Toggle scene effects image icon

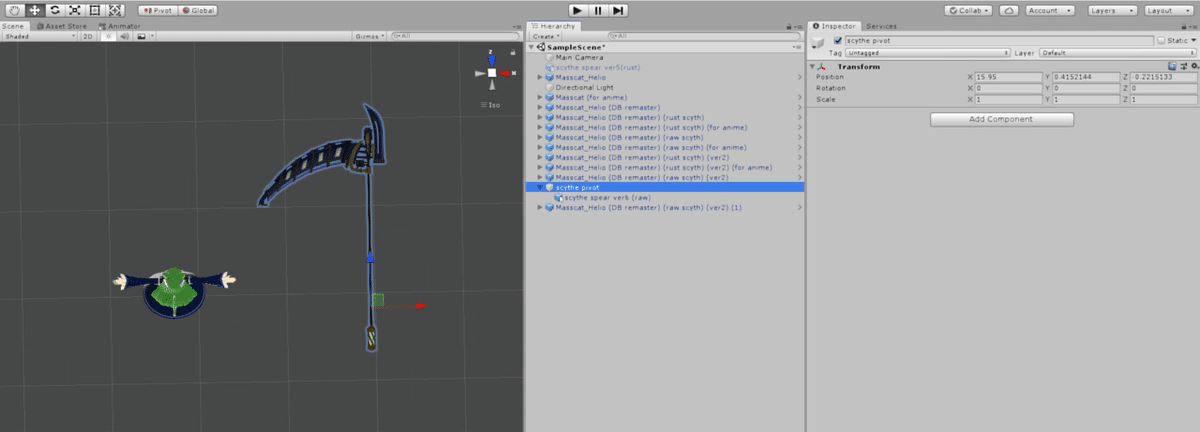click(x=143, y=36)
